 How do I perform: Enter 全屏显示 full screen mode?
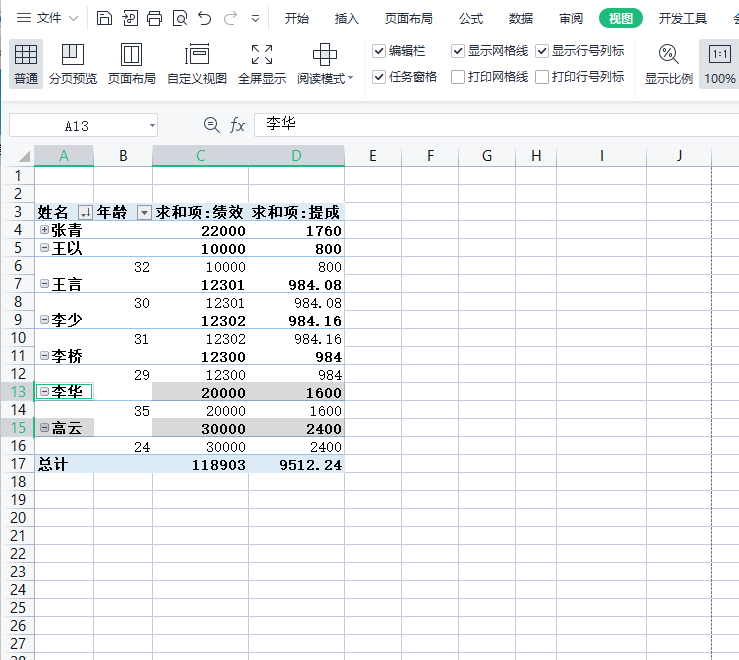tap(262, 64)
